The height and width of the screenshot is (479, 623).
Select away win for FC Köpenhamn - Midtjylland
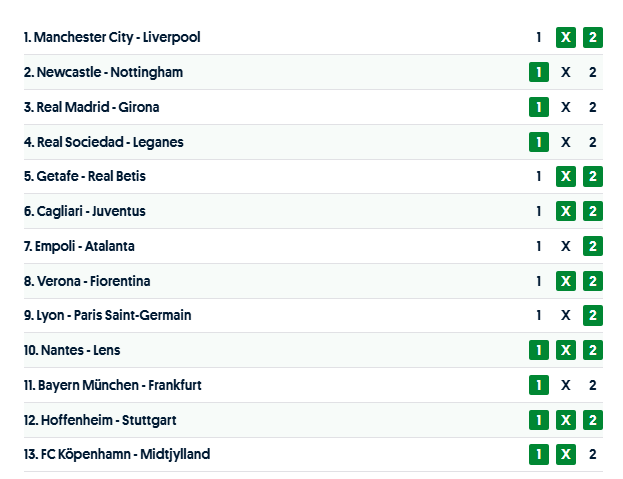click(593, 454)
